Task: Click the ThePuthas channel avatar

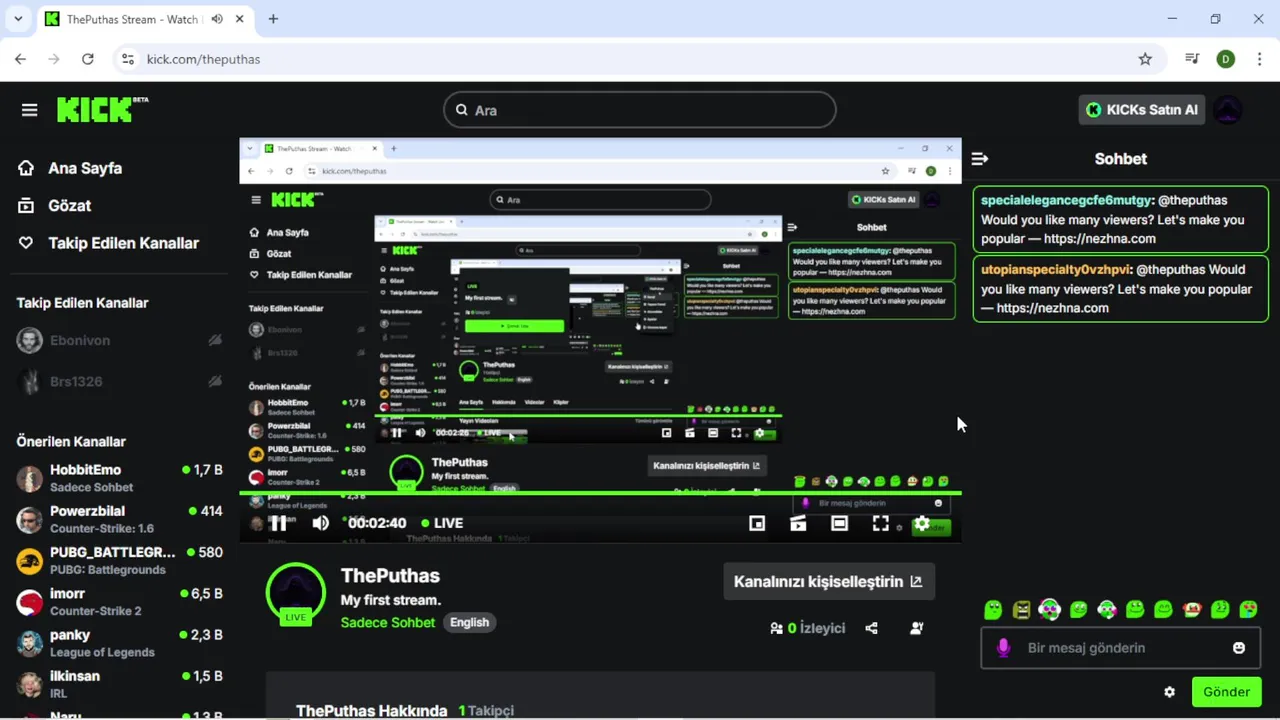Action: pyautogui.click(x=296, y=592)
